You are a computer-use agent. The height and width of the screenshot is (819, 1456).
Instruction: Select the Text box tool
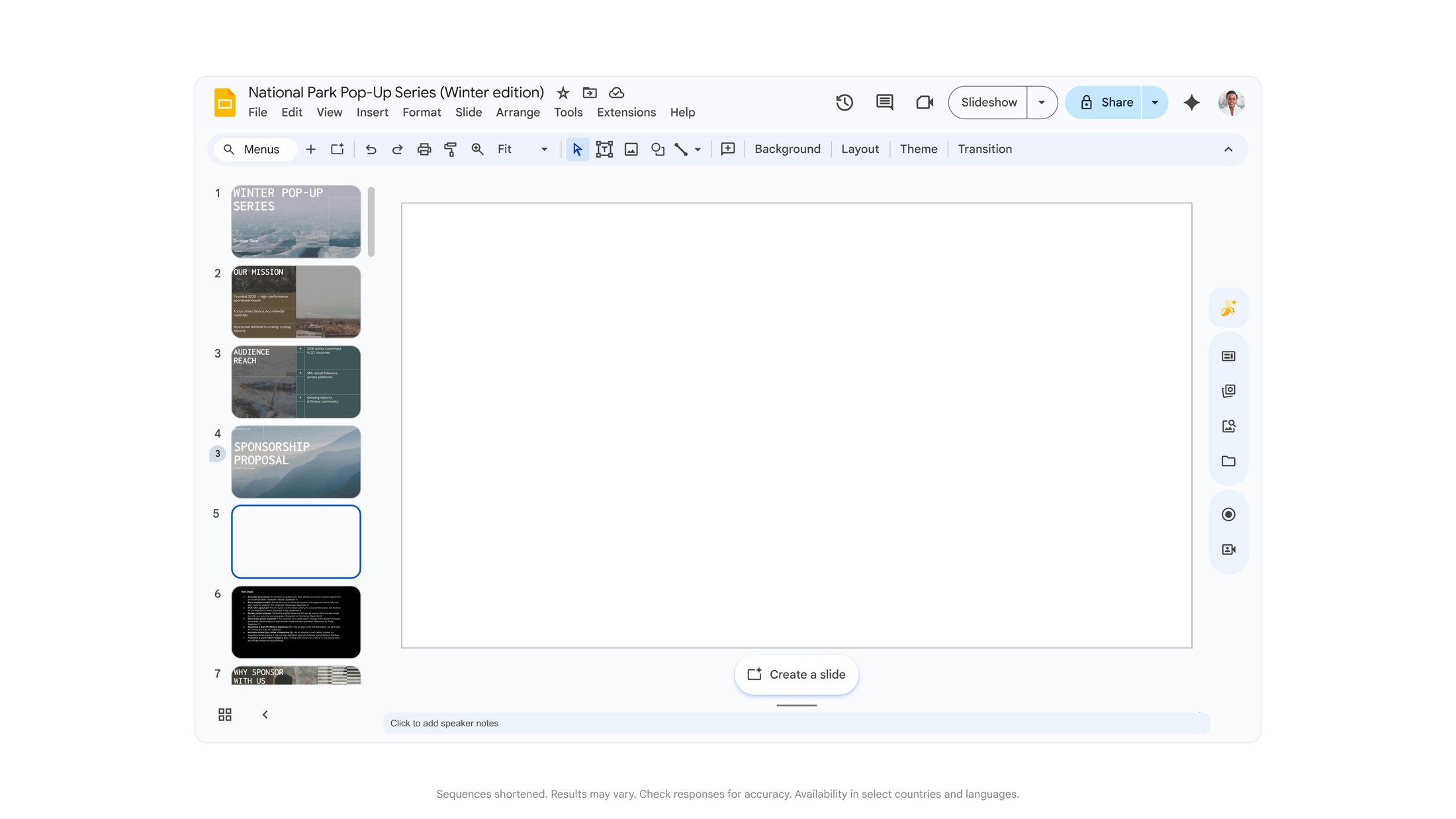pos(604,149)
